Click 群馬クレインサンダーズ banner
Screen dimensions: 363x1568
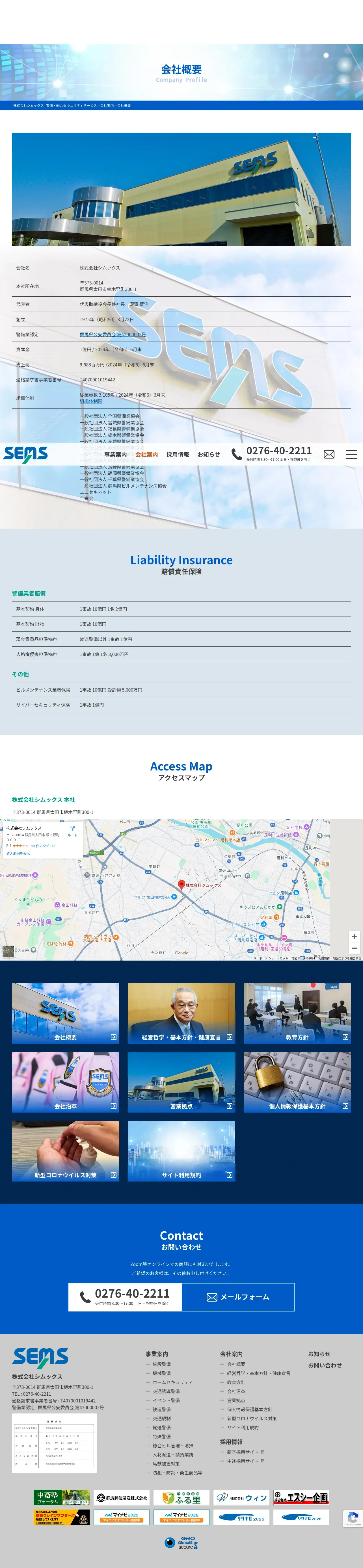click(x=62, y=1517)
